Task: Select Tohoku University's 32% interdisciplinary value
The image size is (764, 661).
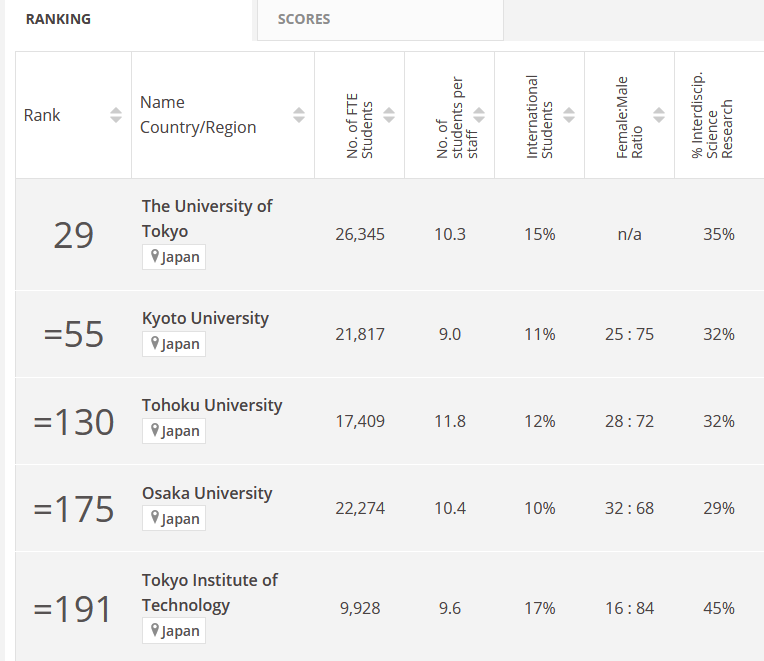Action: tap(719, 421)
